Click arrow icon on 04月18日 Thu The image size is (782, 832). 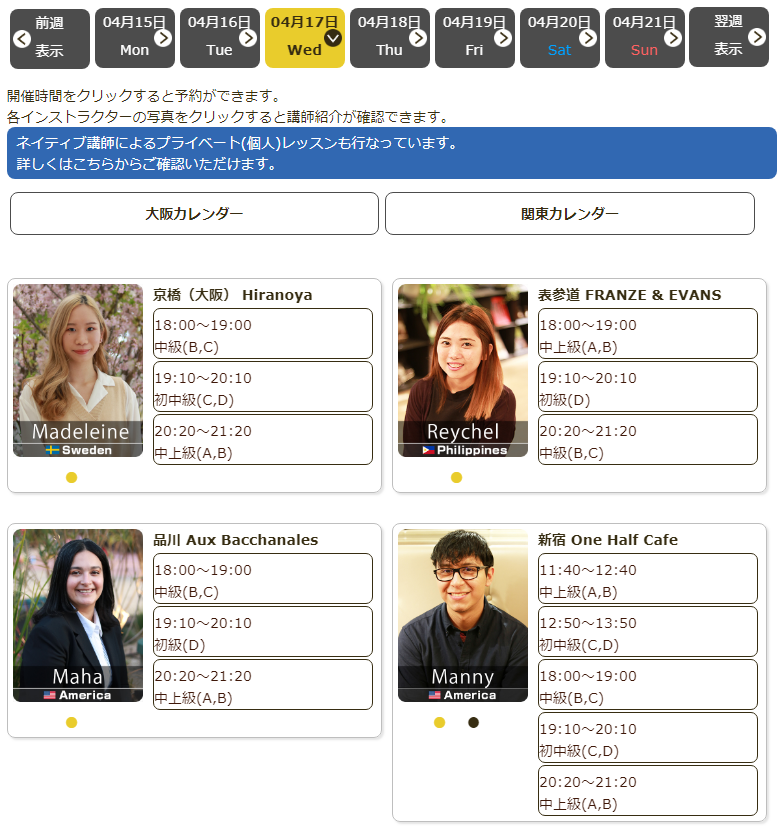point(418,38)
